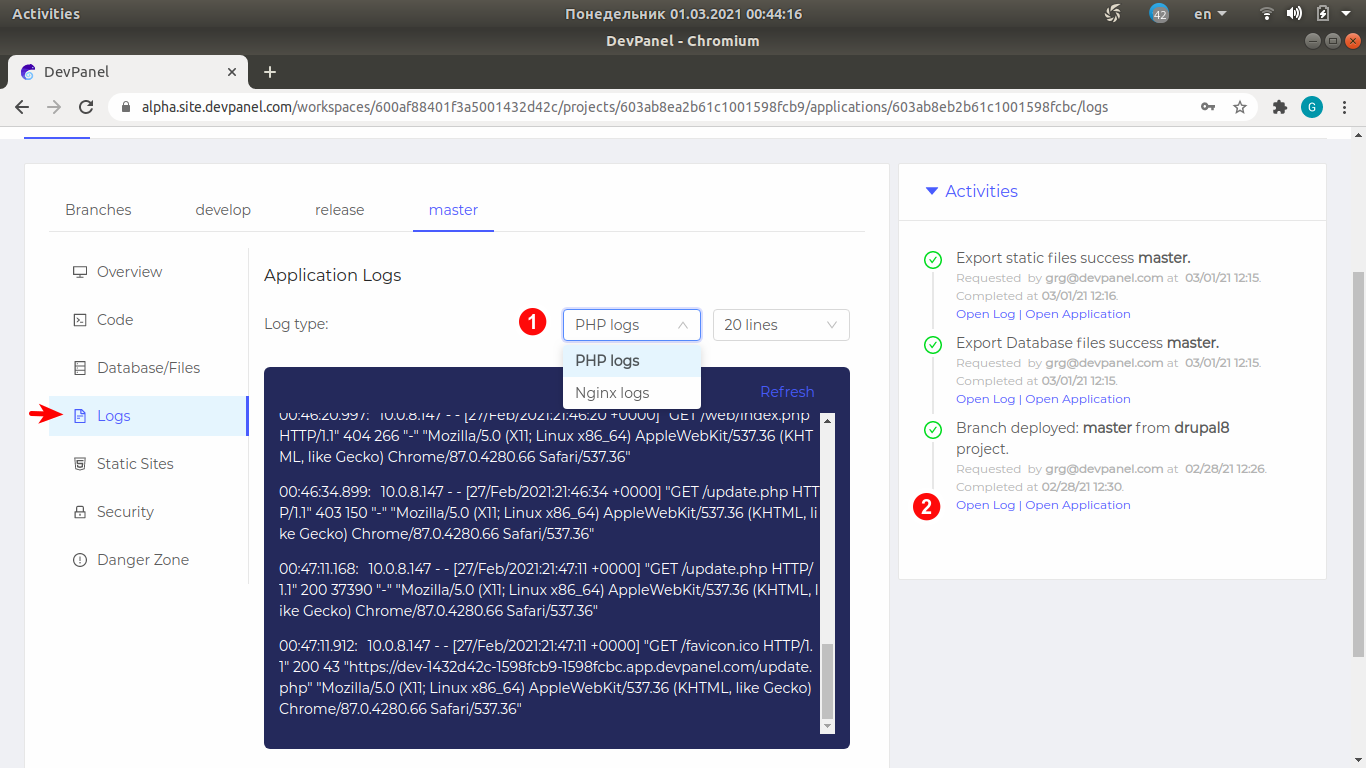
Task: Click the key icon in the address bar
Action: click(1208, 106)
